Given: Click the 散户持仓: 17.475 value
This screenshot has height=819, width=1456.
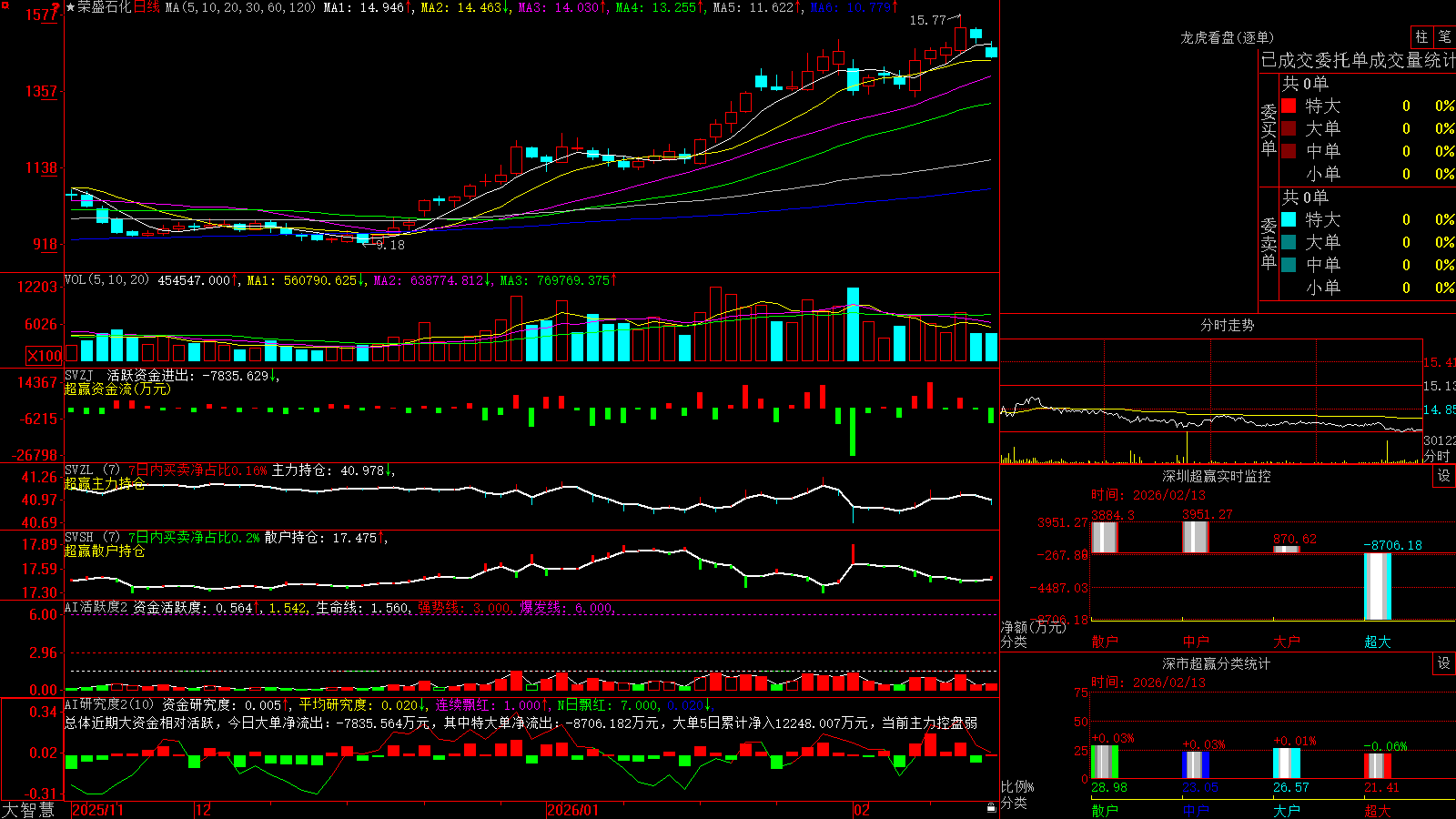Looking at the screenshot, I should click(321, 538).
